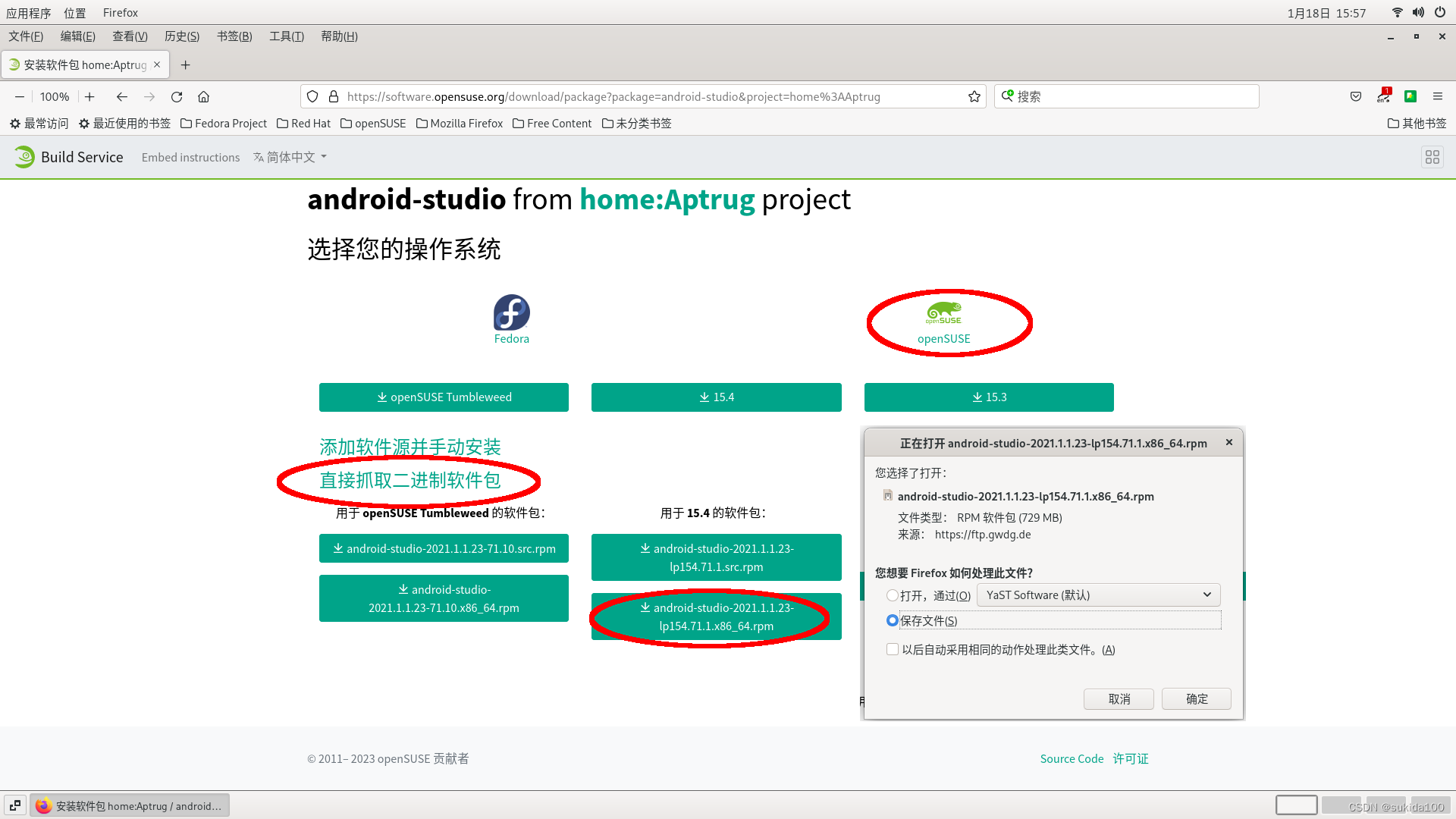Viewport: 1456px width, 819px height.
Task: Open the 书签(B) menu
Action: 234,36
